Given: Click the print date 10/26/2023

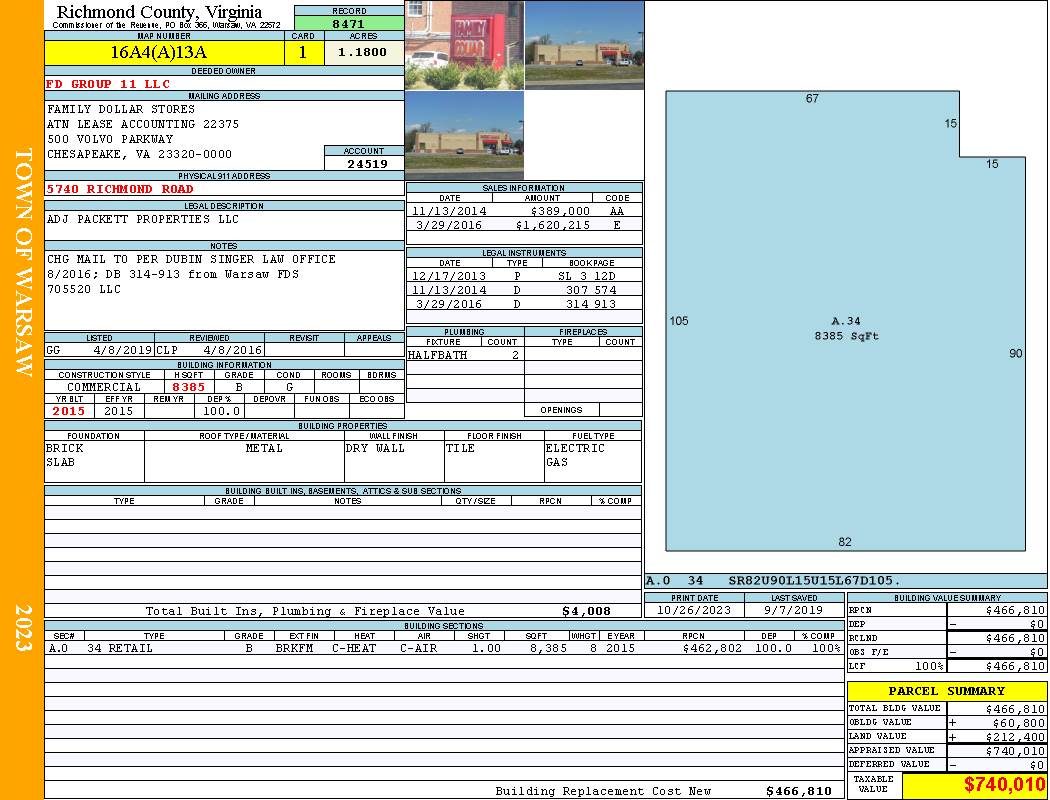Looking at the screenshot, I should (x=695, y=609).
